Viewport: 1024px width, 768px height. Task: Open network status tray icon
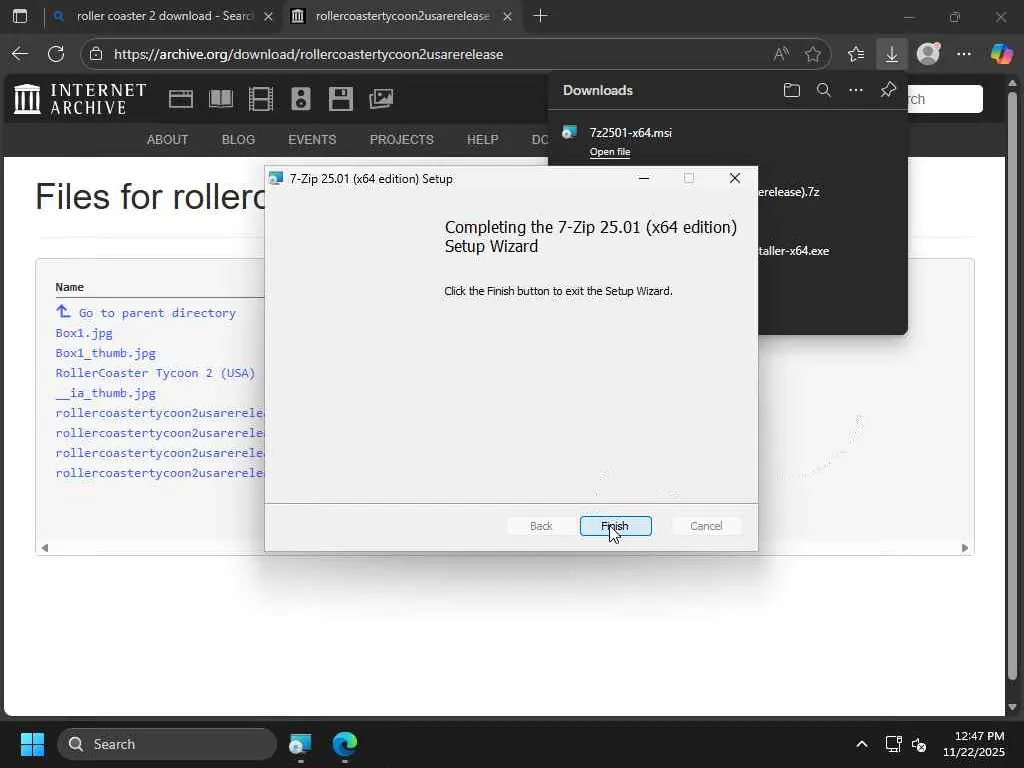pyautogui.click(x=893, y=744)
